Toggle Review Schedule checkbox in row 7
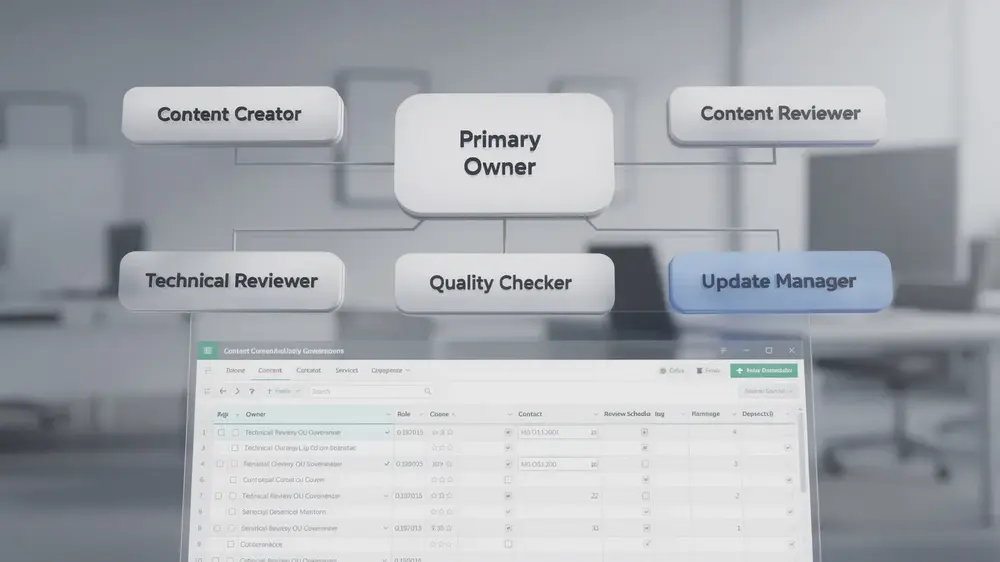 645,496
